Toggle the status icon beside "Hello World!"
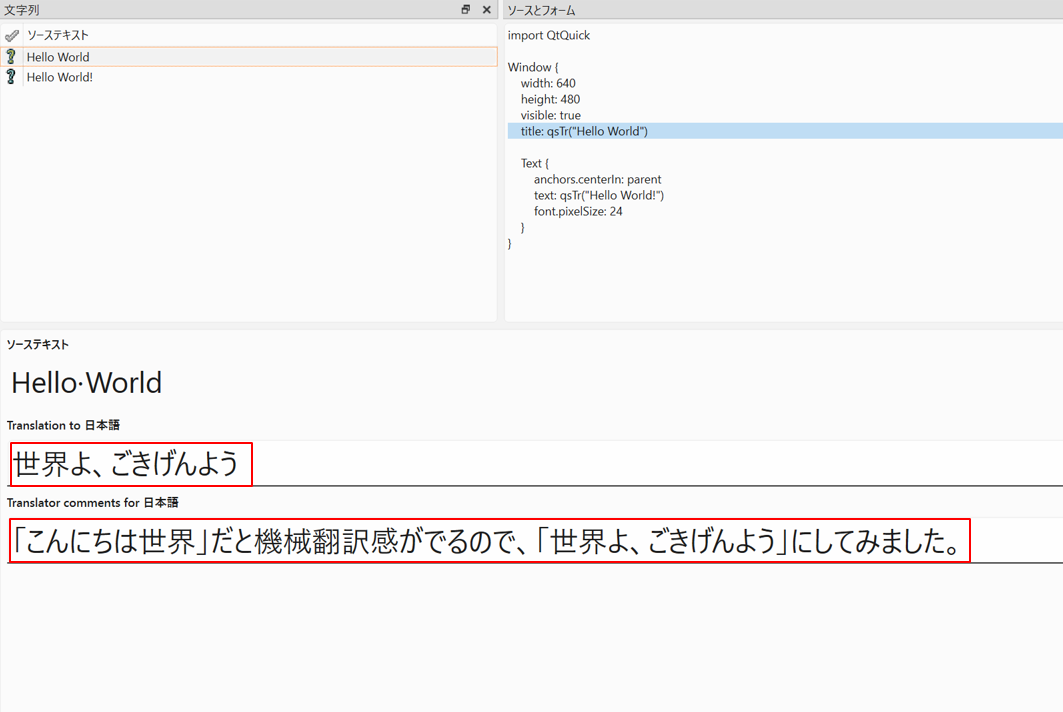Image resolution: width=1063 pixels, height=712 pixels. click(x=11, y=77)
